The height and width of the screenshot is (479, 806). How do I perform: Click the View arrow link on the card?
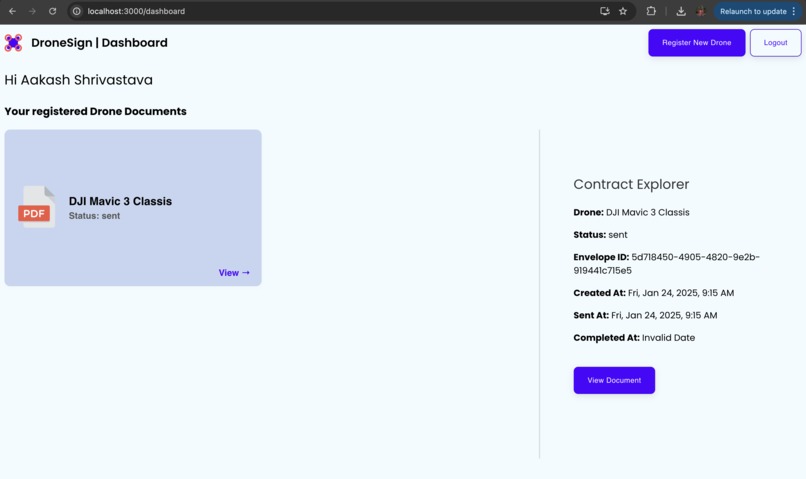click(234, 273)
